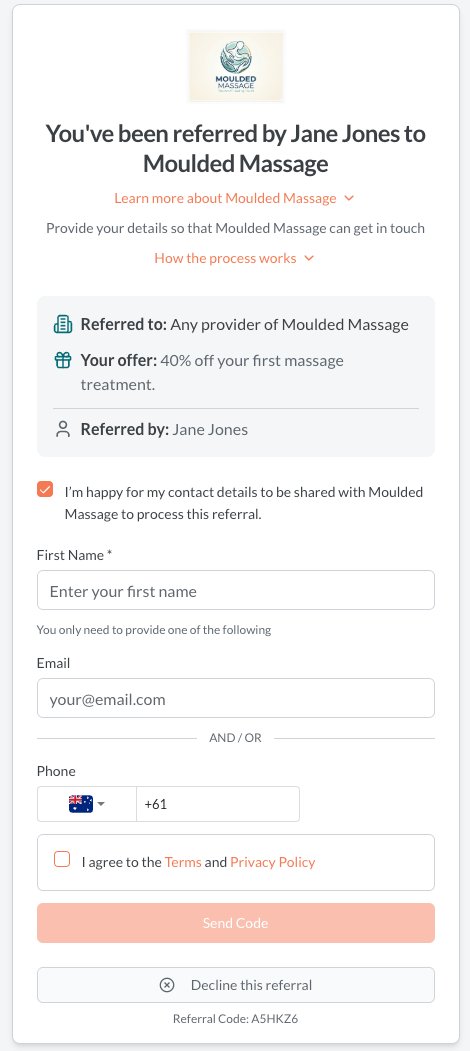
Task: Expand How the process works section
Action: tap(234, 258)
